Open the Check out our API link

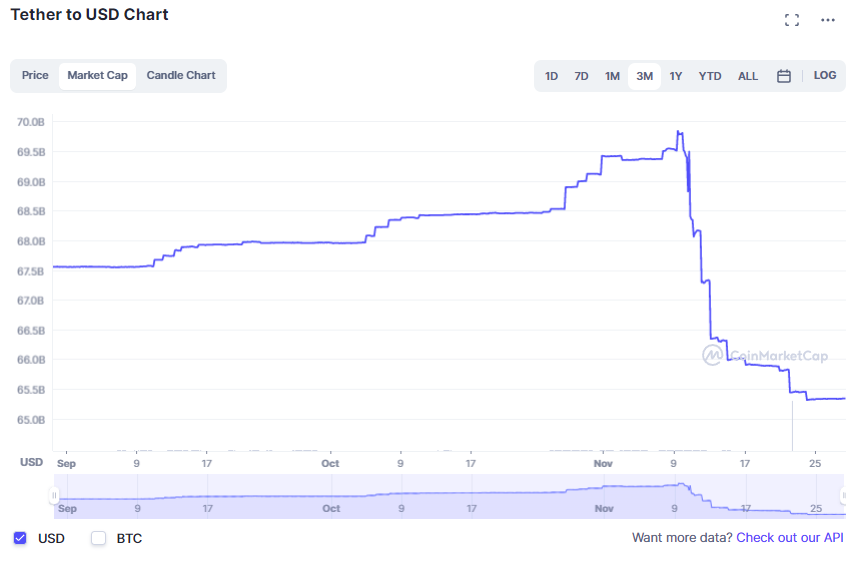point(790,538)
